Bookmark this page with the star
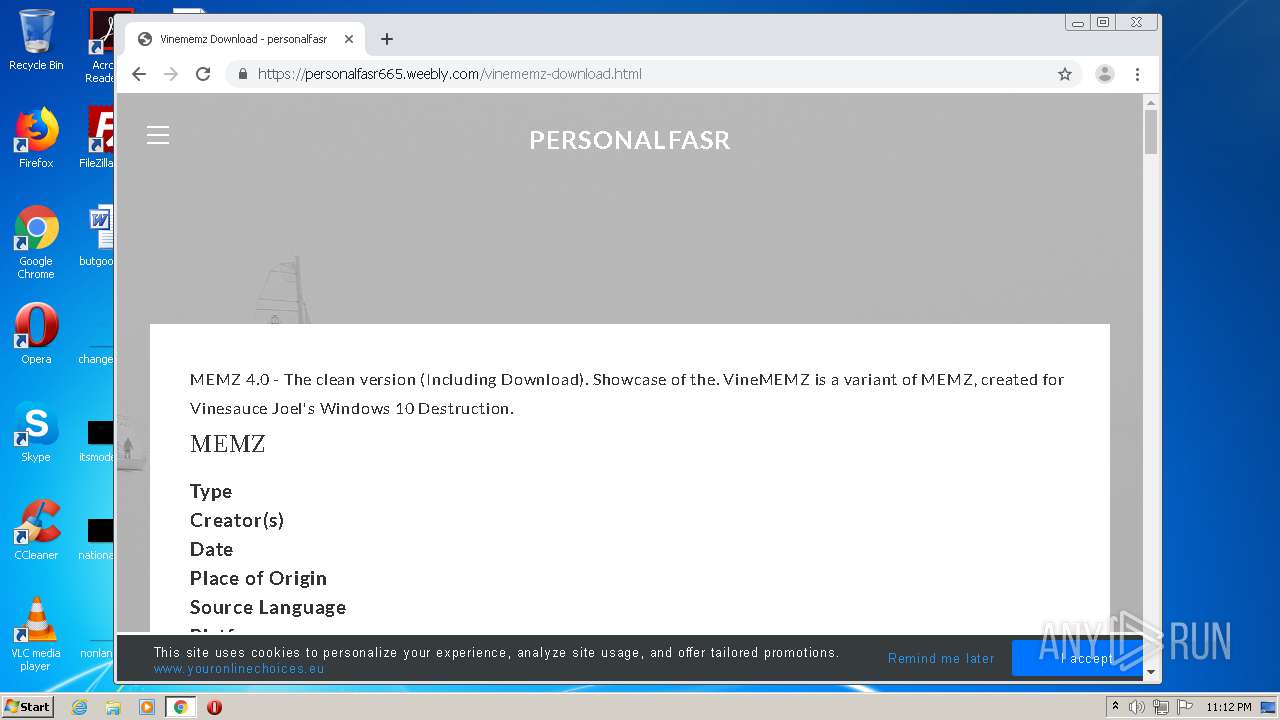The width and height of the screenshot is (1280, 720). click(1065, 74)
